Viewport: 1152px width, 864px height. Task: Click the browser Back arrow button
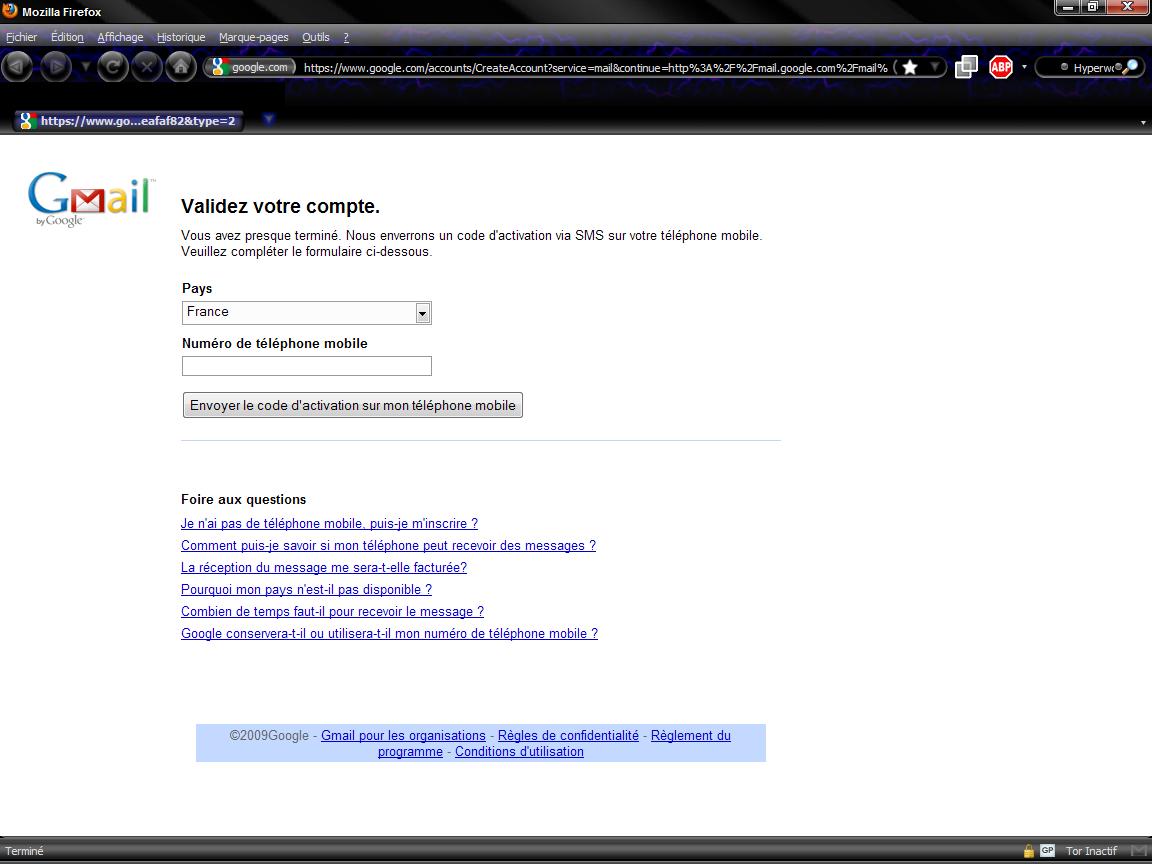point(19,67)
